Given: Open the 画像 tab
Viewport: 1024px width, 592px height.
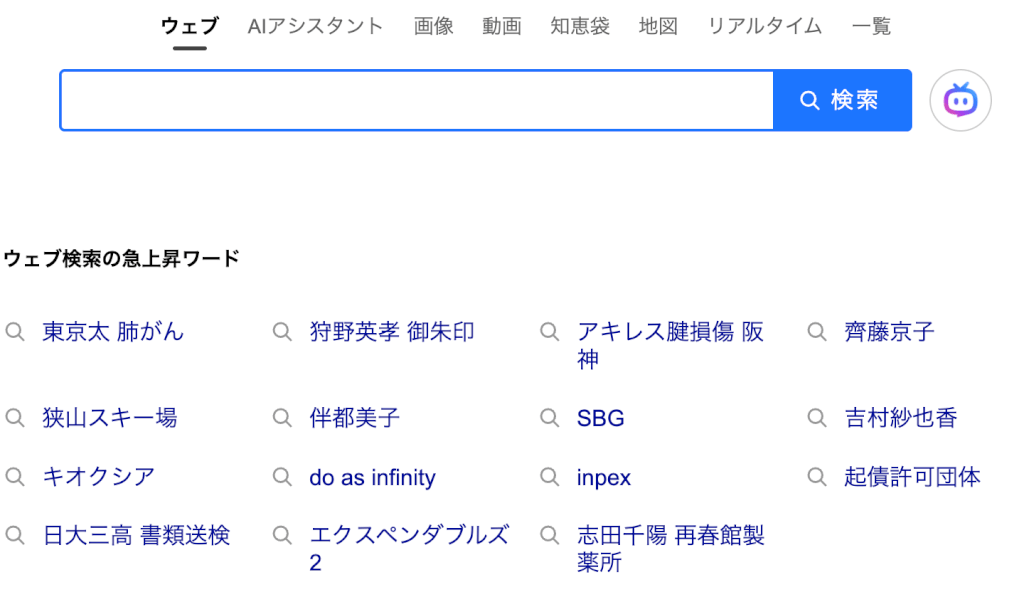Looking at the screenshot, I should 434,26.
